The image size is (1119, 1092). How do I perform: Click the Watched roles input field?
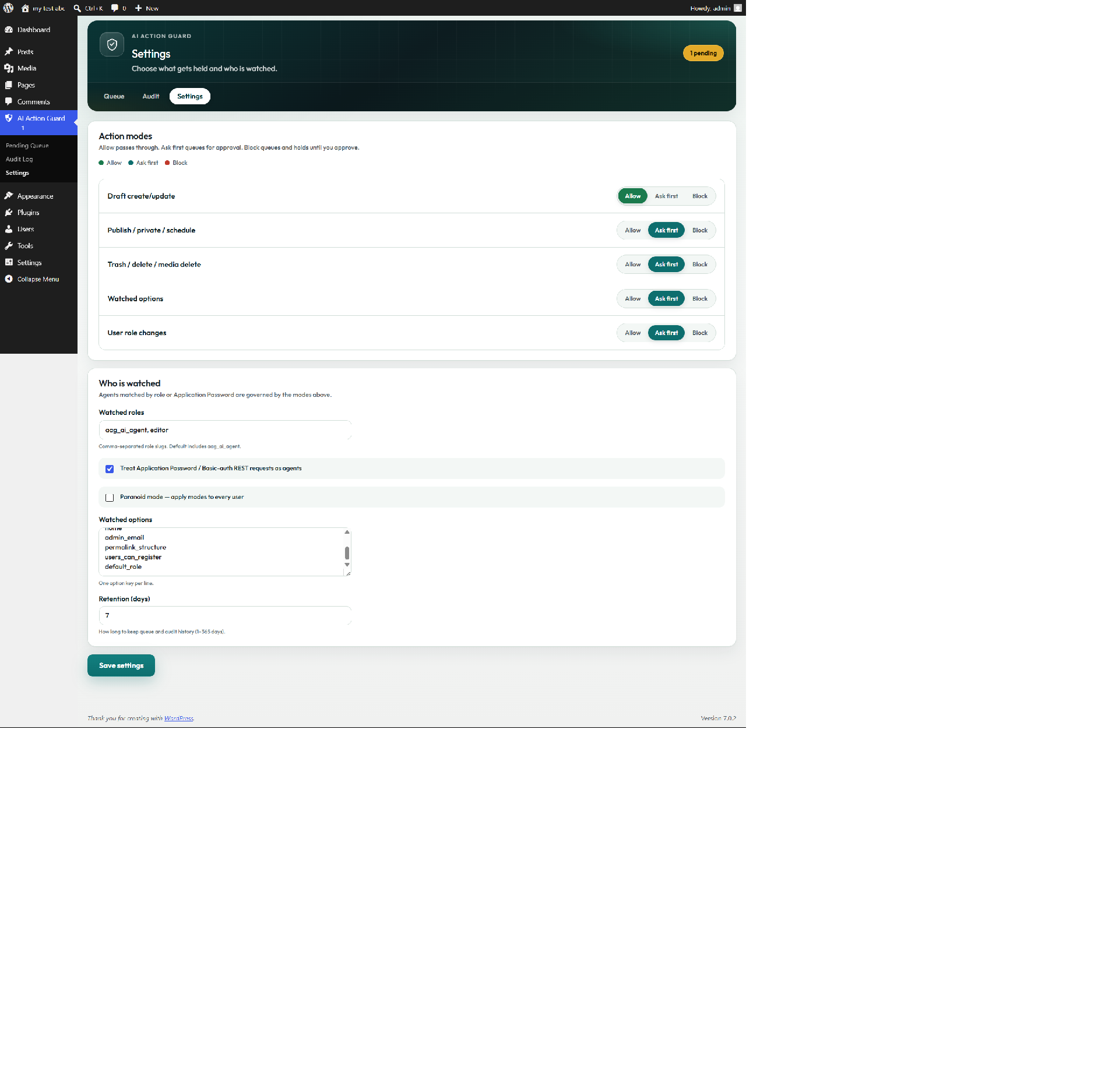(x=225, y=430)
